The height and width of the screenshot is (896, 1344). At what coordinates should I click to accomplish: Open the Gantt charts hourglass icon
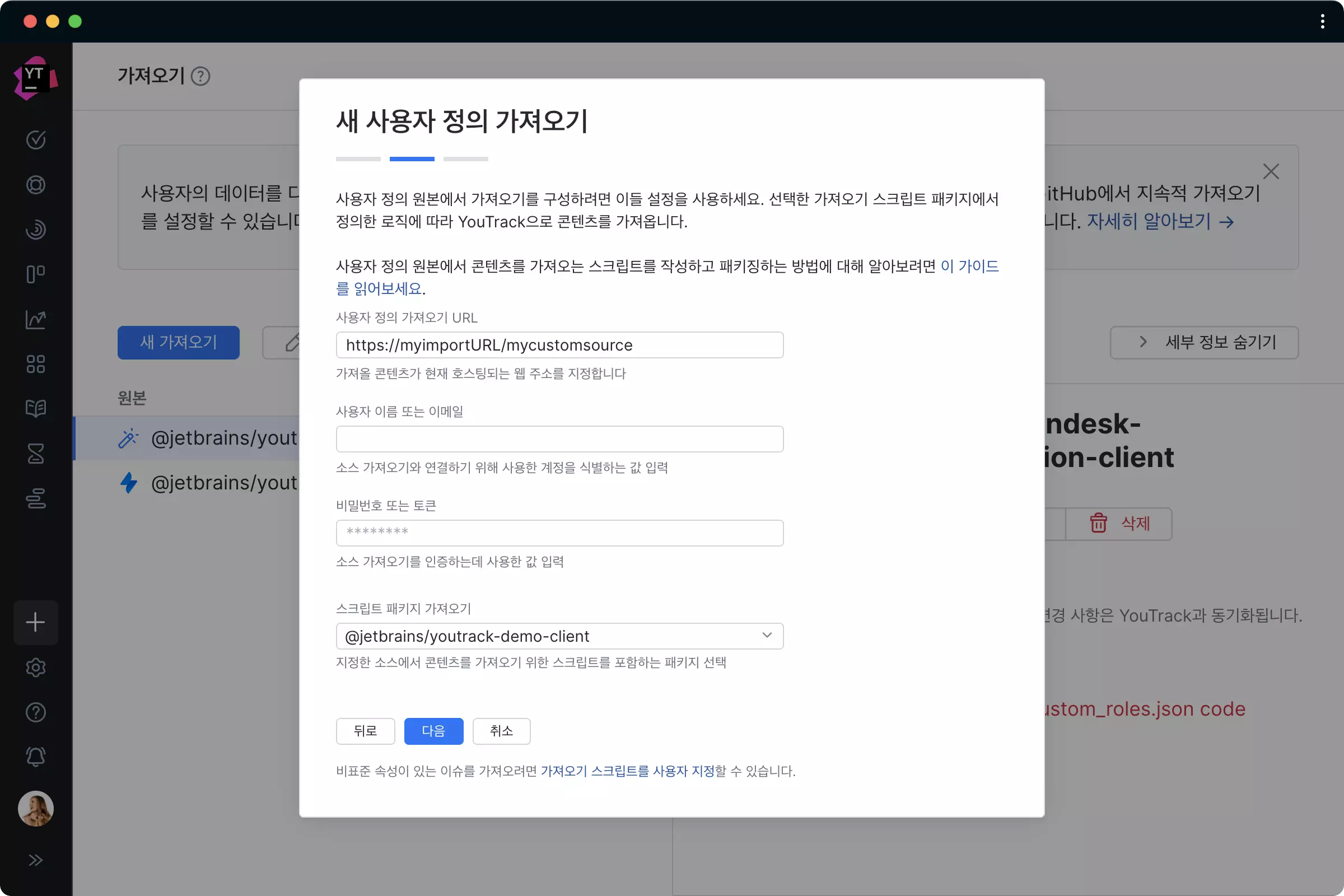point(35,454)
